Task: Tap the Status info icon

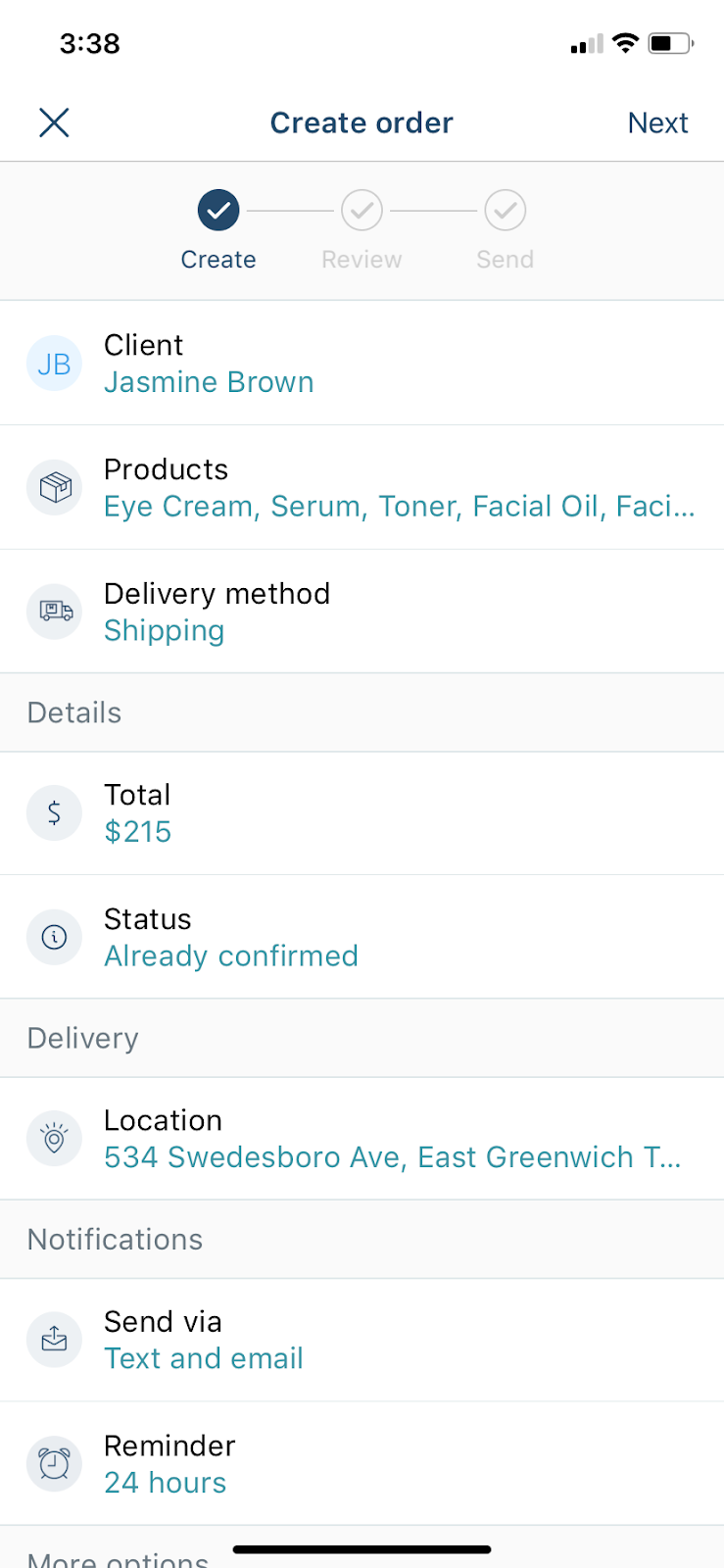Action: [x=54, y=937]
